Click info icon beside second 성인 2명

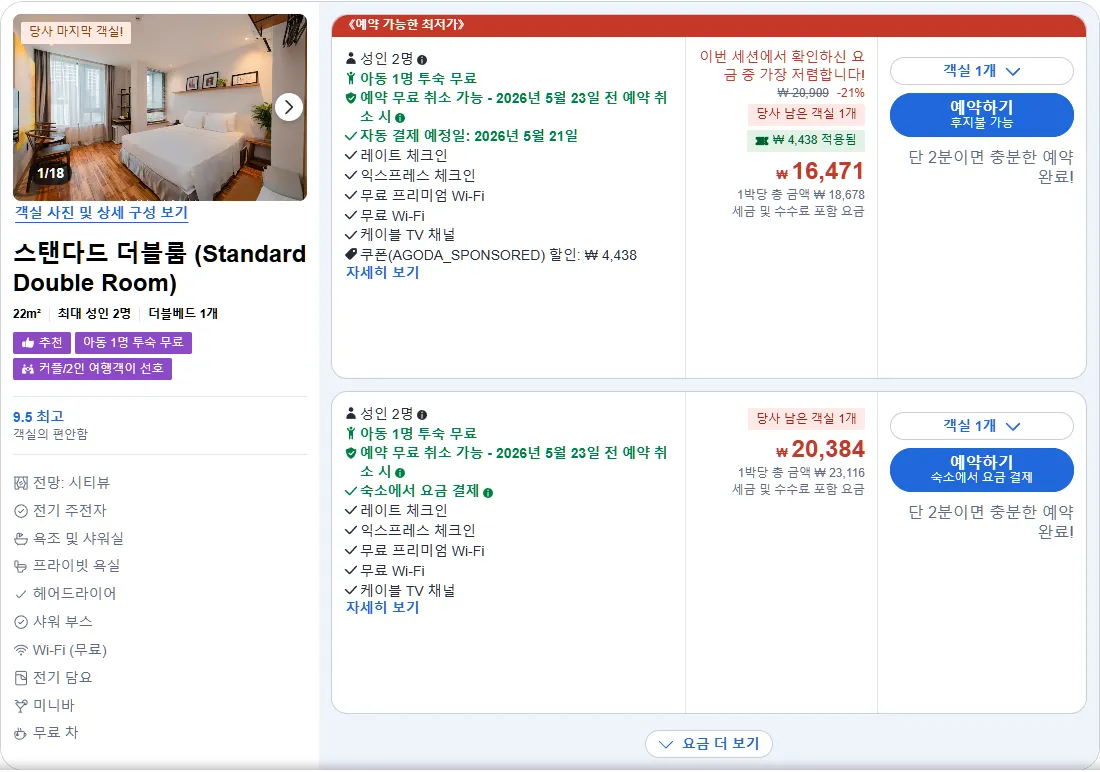[422, 415]
